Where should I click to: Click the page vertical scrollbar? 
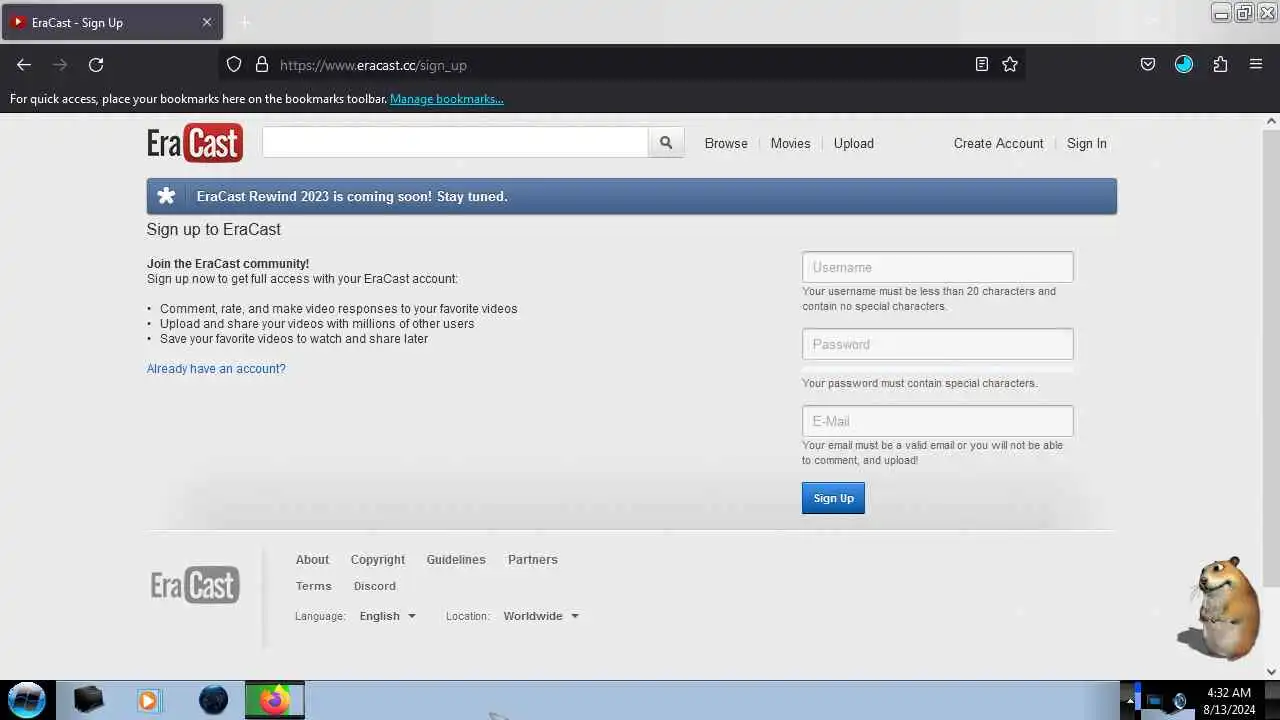click(1272, 357)
